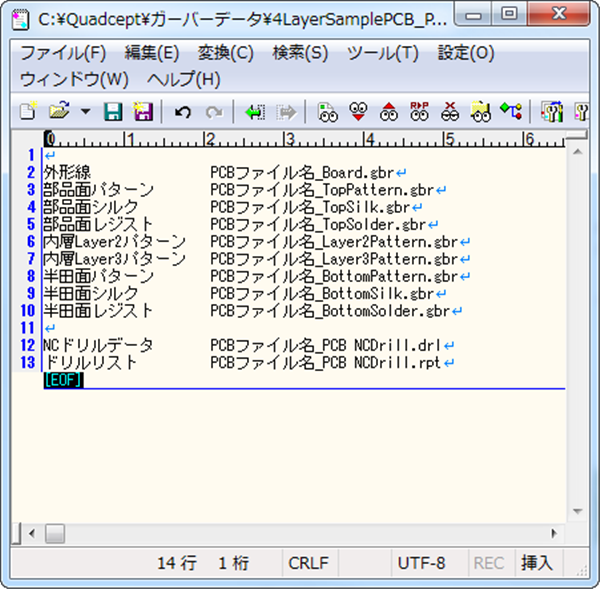Viewport: 600px width, 589px height.
Task: Click the Open file folder icon
Action: coord(59,111)
